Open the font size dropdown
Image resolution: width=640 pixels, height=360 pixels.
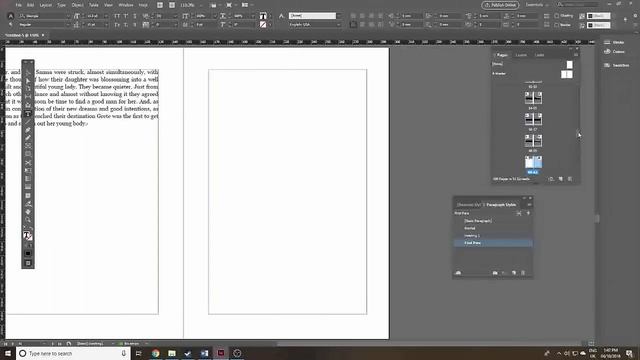[106, 16]
